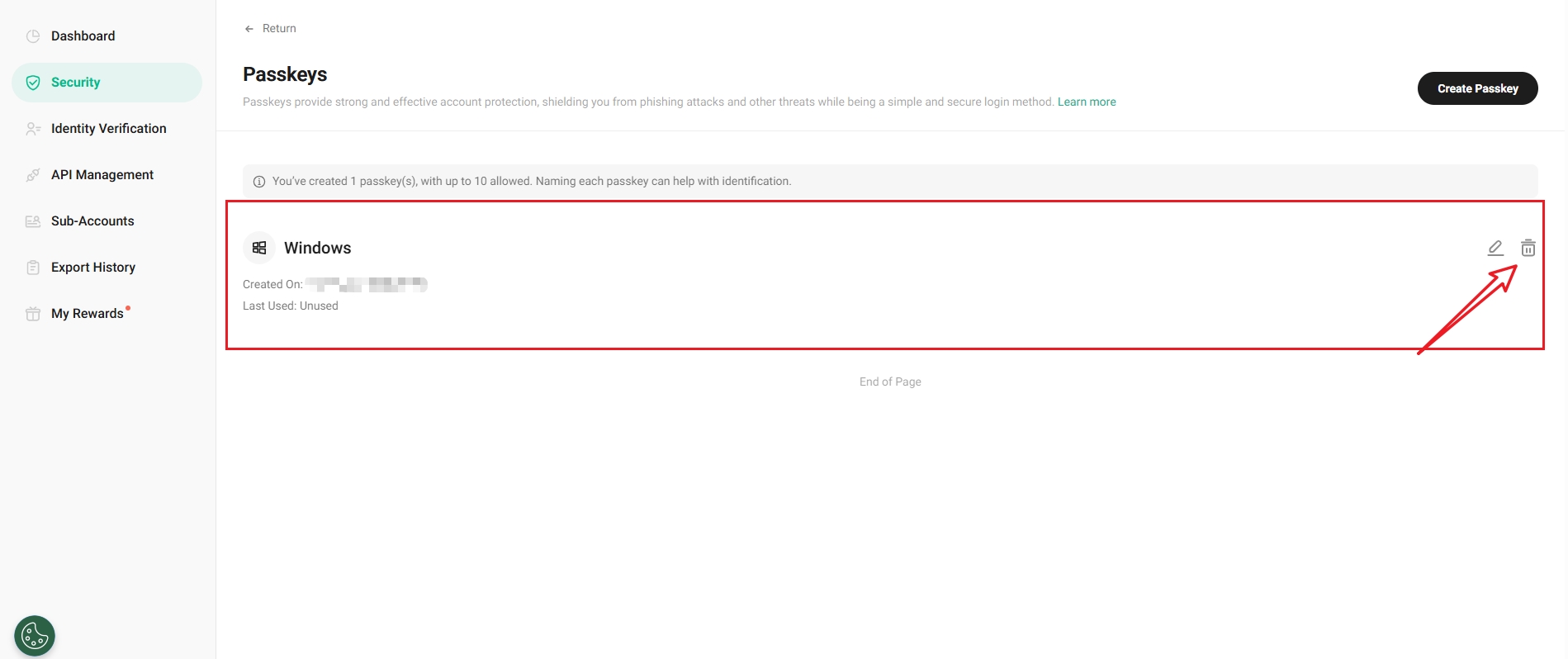Open My Rewards from the sidebar

(87, 314)
